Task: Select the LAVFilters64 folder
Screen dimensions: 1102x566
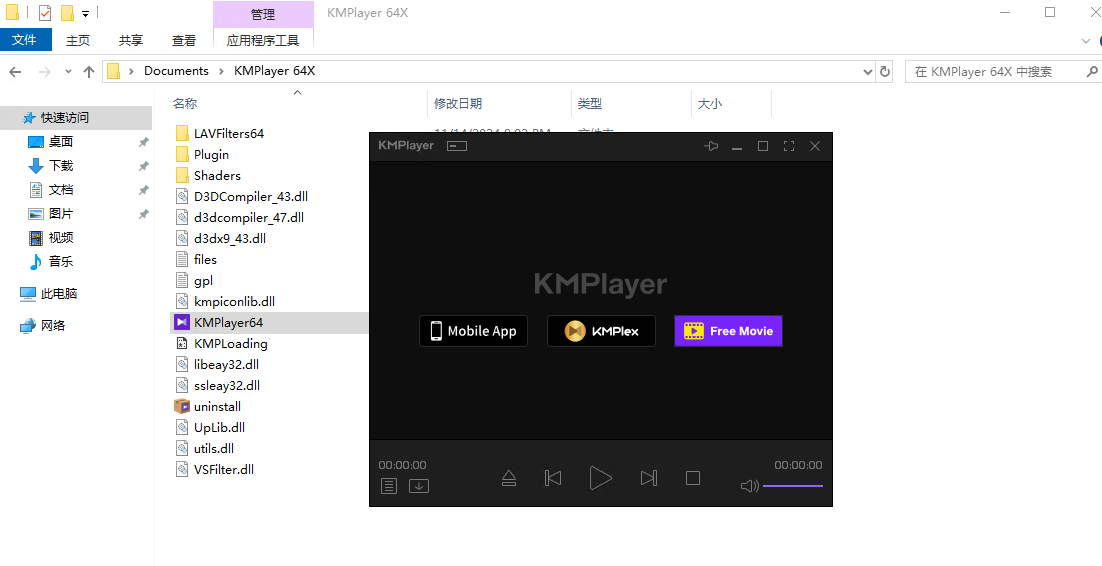Action: click(x=228, y=134)
